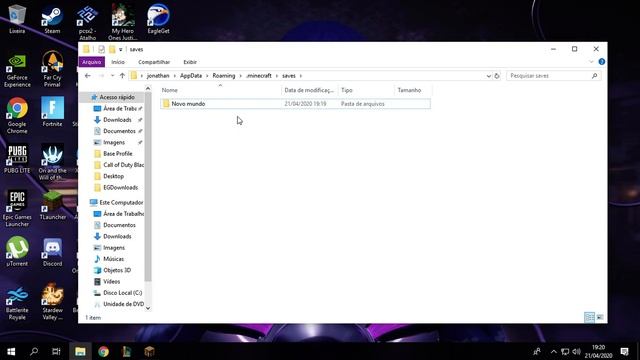
Task: Open Unidade de DVD drive
Action: click(123, 304)
